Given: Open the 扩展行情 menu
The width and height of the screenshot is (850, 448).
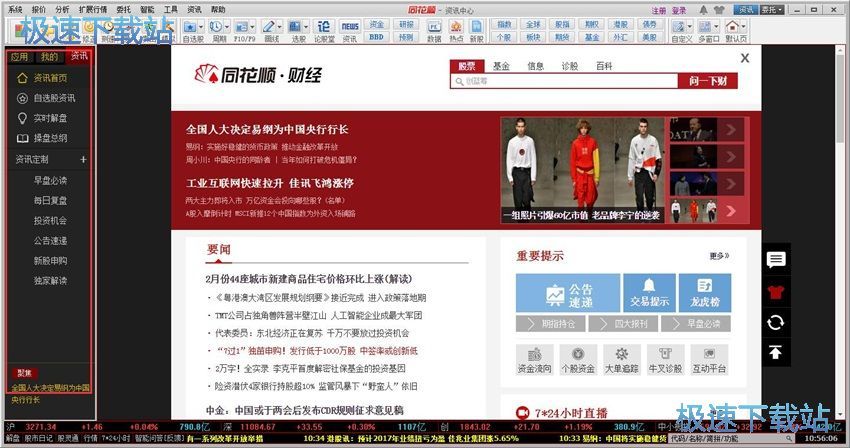Looking at the screenshot, I should click(x=93, y=9).
